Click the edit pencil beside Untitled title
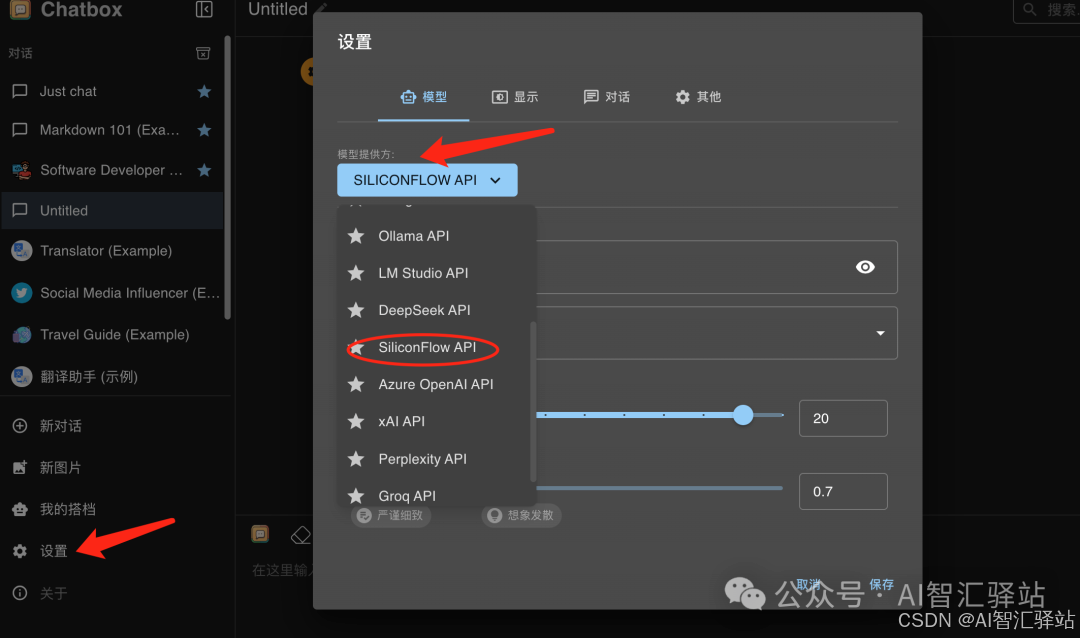 [x=321, y=9]
